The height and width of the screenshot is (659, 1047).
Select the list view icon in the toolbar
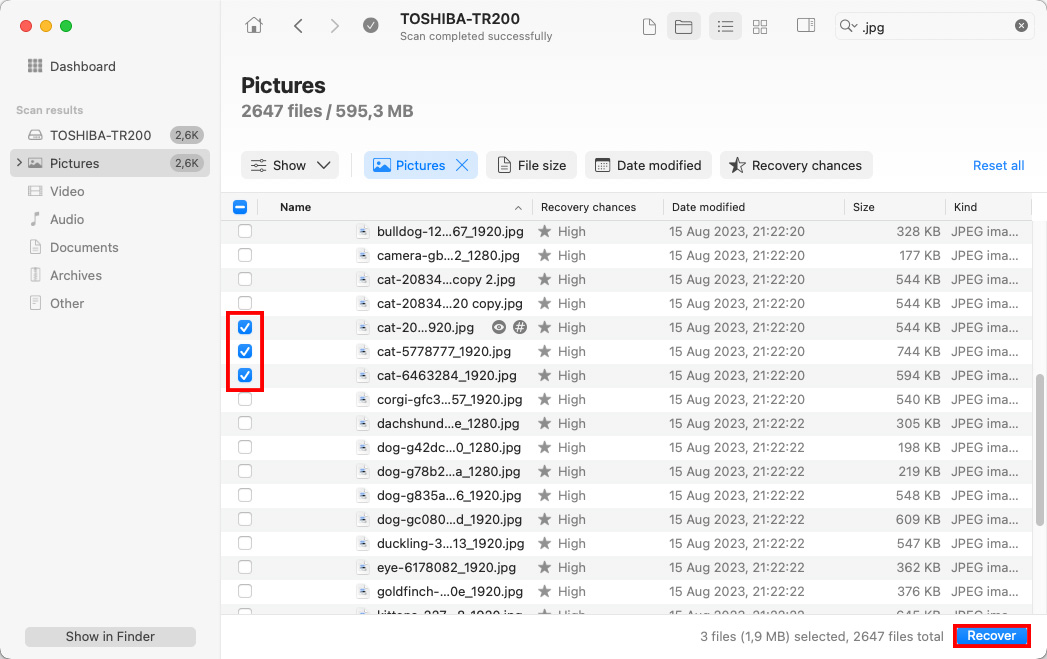[x=725, y=26]
